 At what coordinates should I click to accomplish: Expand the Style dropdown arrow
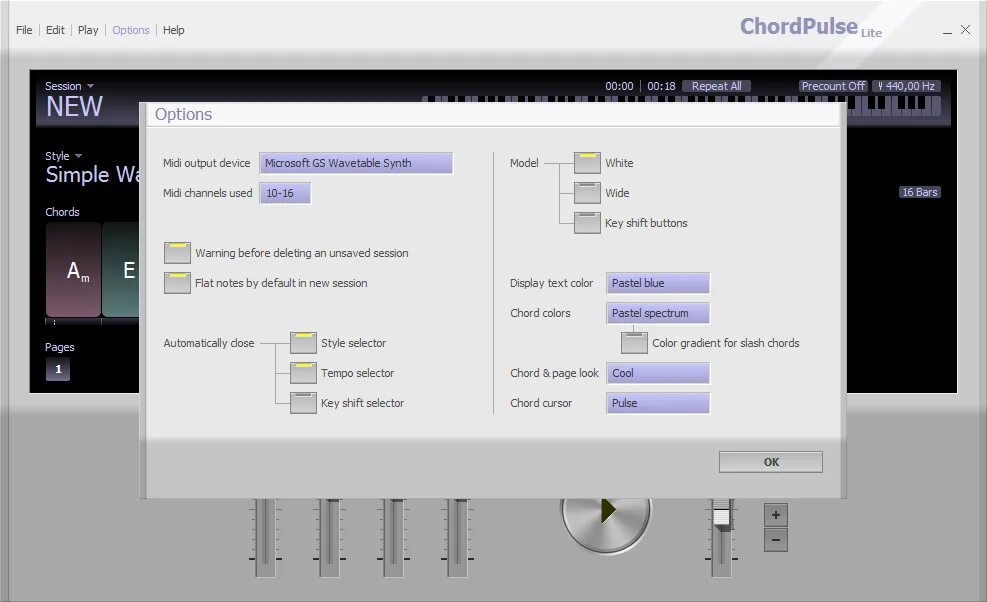pyautogui.click(x=78, y=156)
